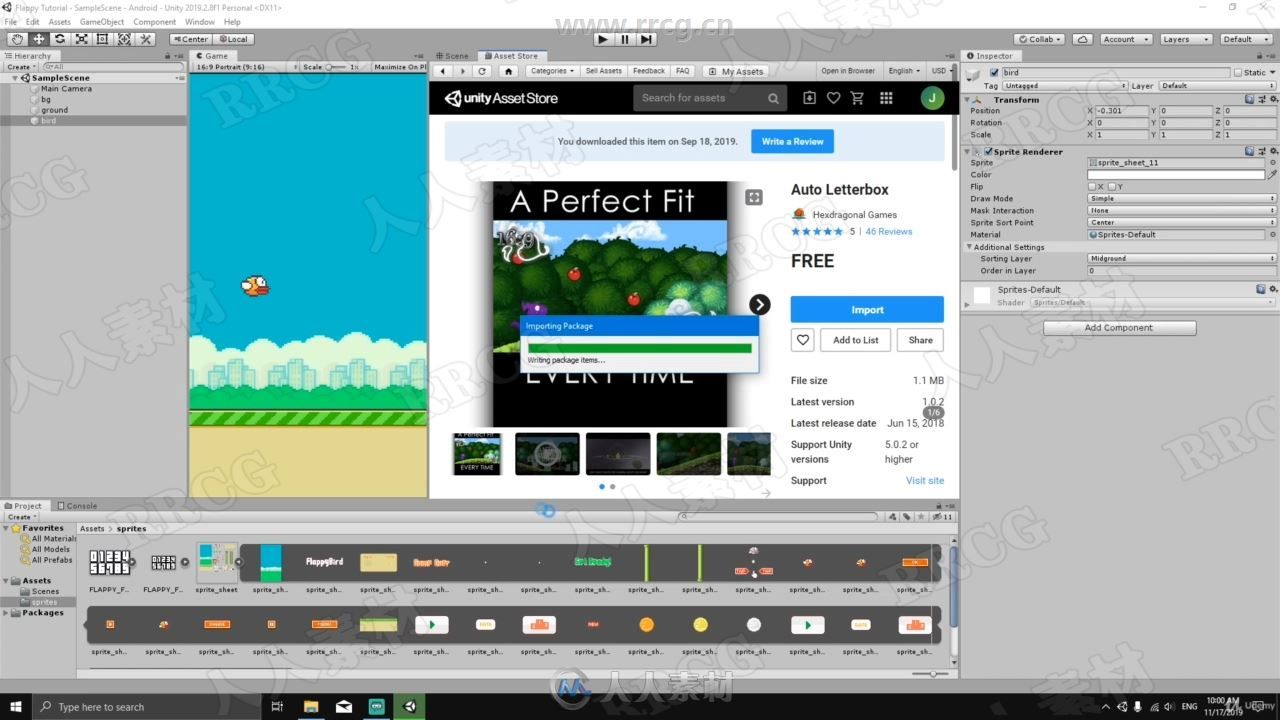Click the blue Import button
The image size is (1280, 720).
pyautogui.click(x=867, y=309)
